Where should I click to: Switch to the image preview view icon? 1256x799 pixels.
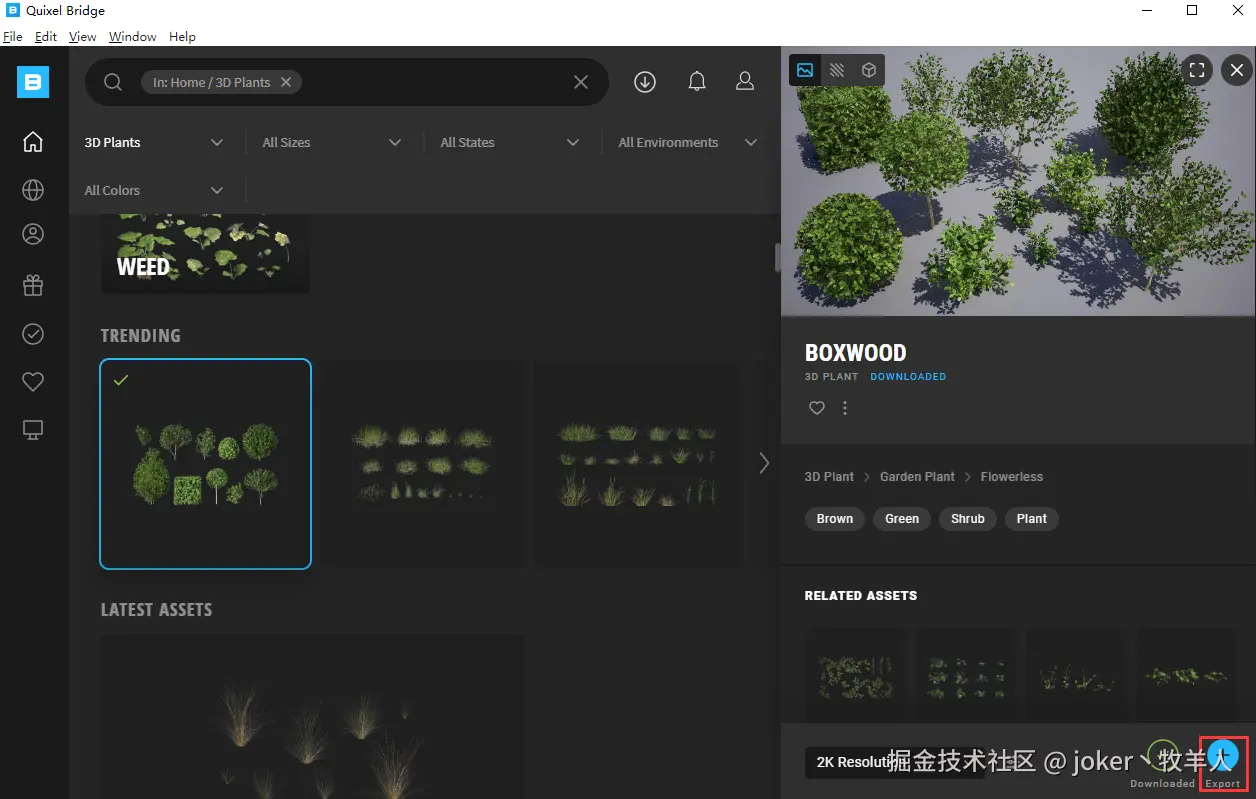click(x=805, y=70)
